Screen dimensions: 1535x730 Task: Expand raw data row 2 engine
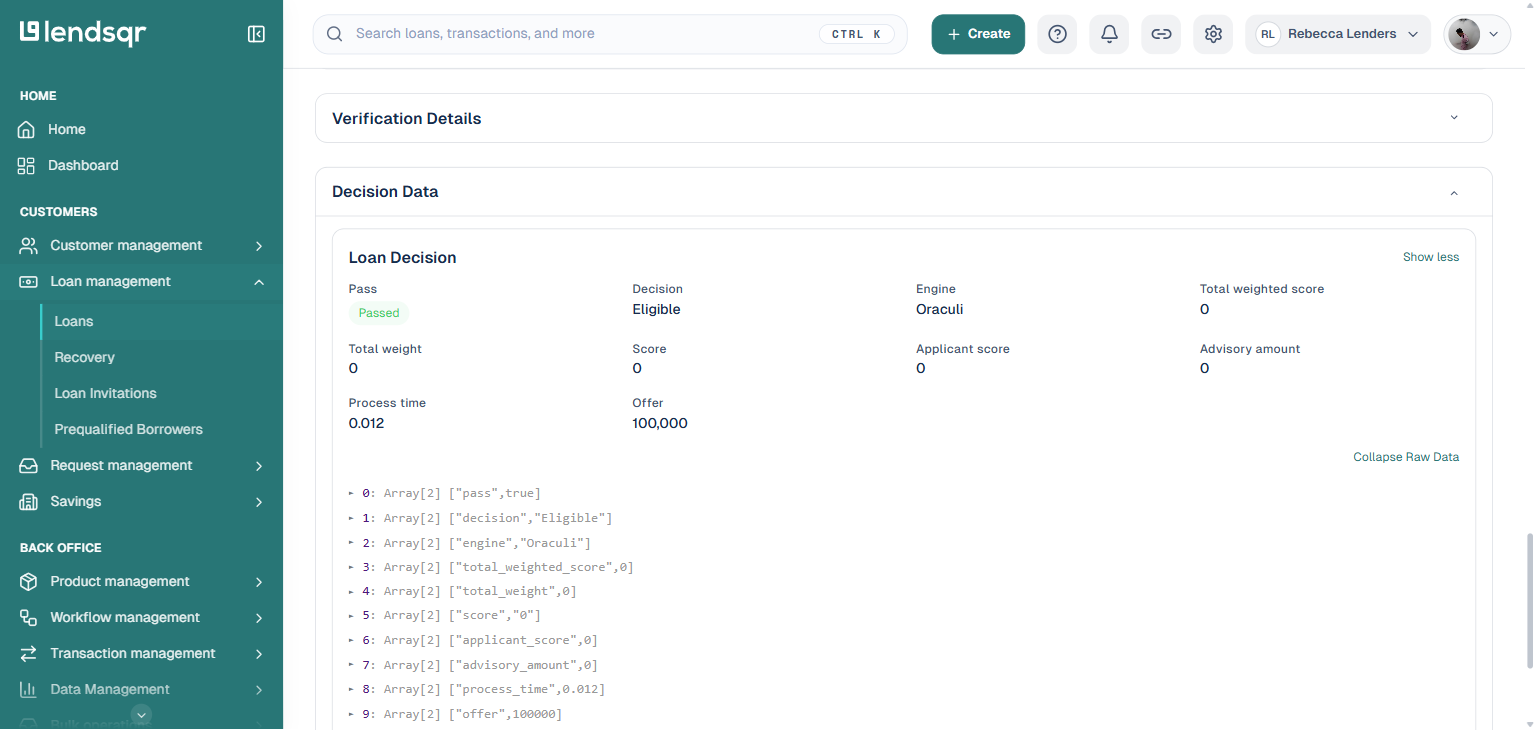tap(351, 542)
